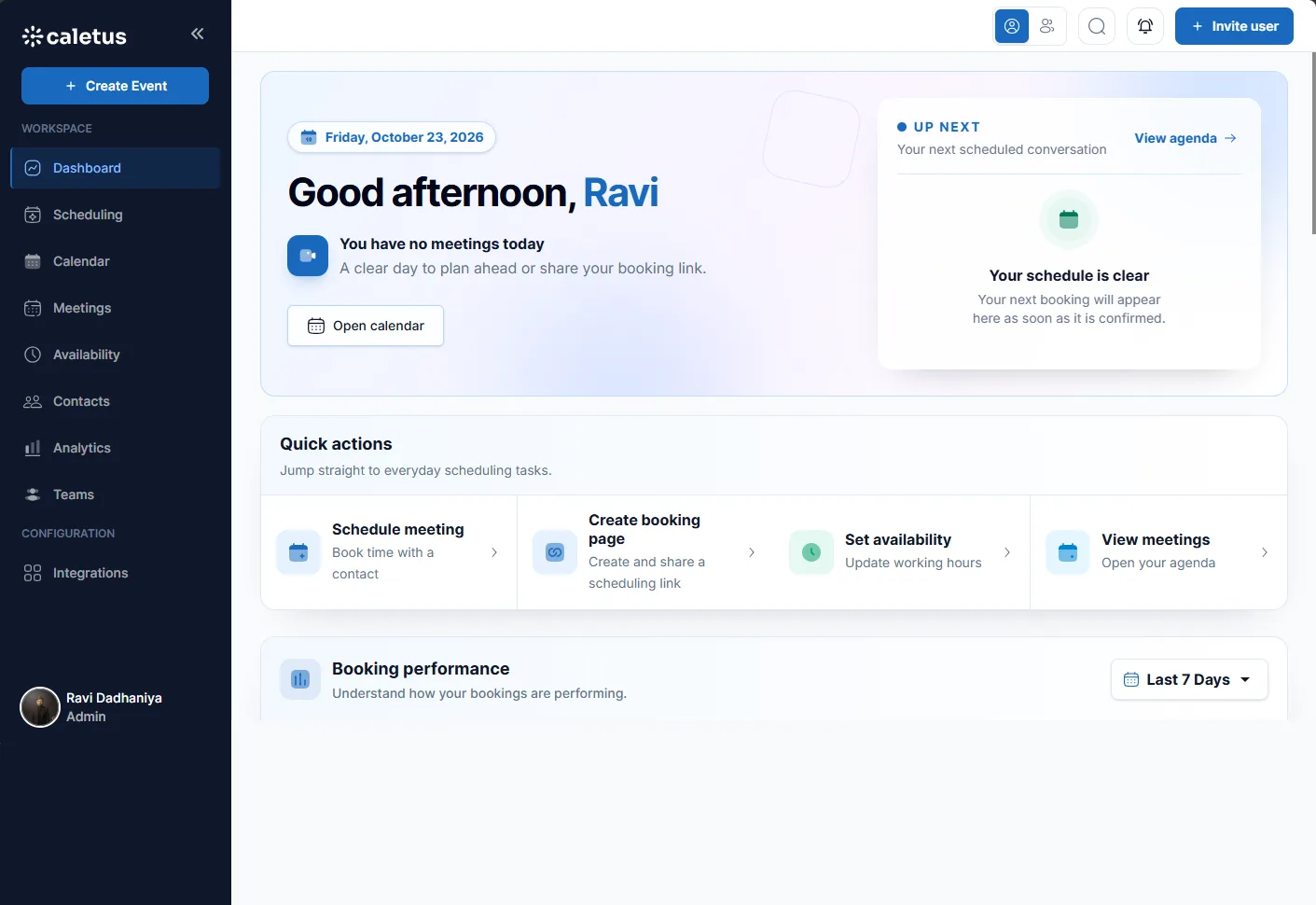
Task: Click chevron next to Create booking page
Action: [752, 552]
